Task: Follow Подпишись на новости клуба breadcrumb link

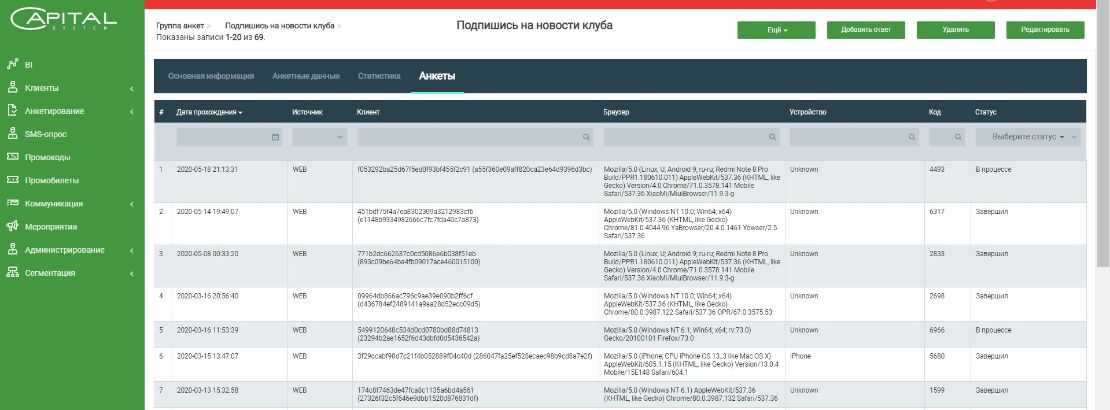Action: click(x=280, y=25)
